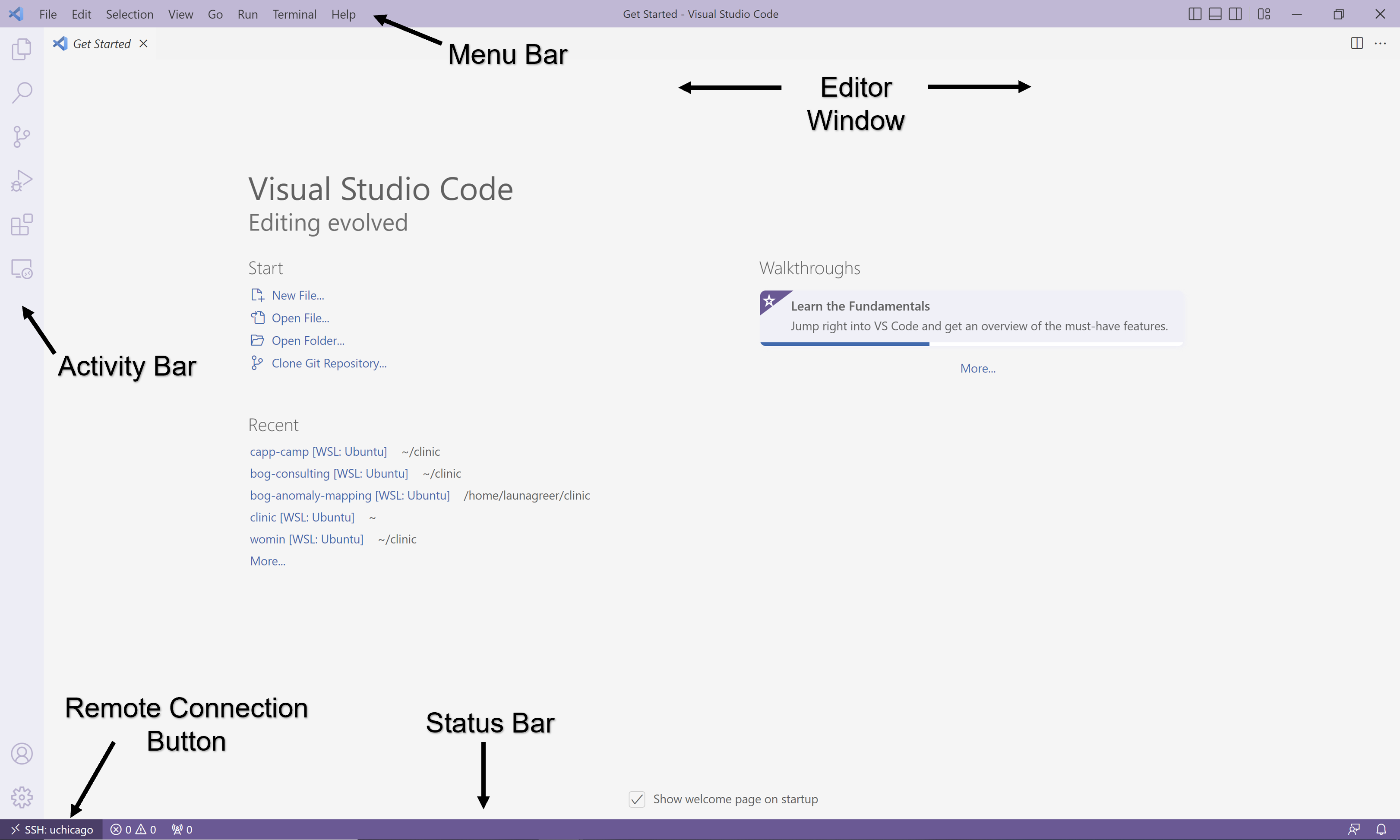Click the feedback icon in the status bar
The image size is (1400, 840).
click(x=1353, y=830)
